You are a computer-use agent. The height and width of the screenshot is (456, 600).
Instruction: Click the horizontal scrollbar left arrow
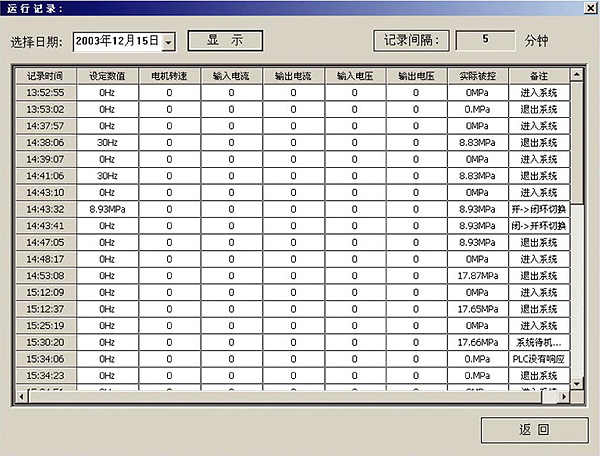click(x=21, y=397)
